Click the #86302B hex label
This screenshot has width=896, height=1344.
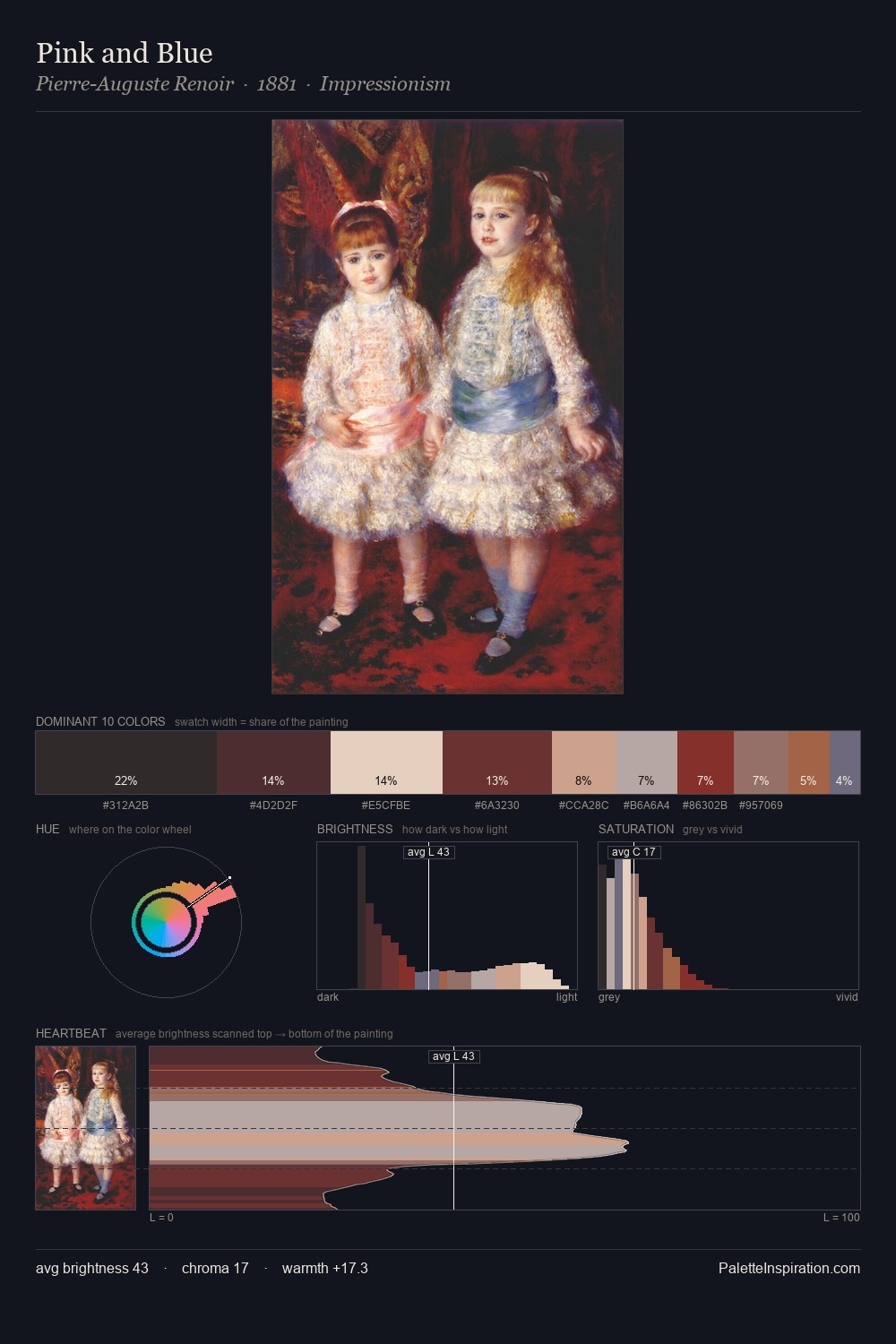click(x=705, y=806)
